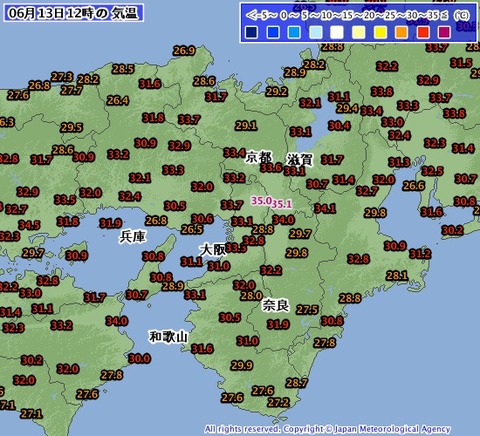Screen dimensions: 480x436
Task: Click the magenta 35 and above legend swatch
Action: coord(445,33)
